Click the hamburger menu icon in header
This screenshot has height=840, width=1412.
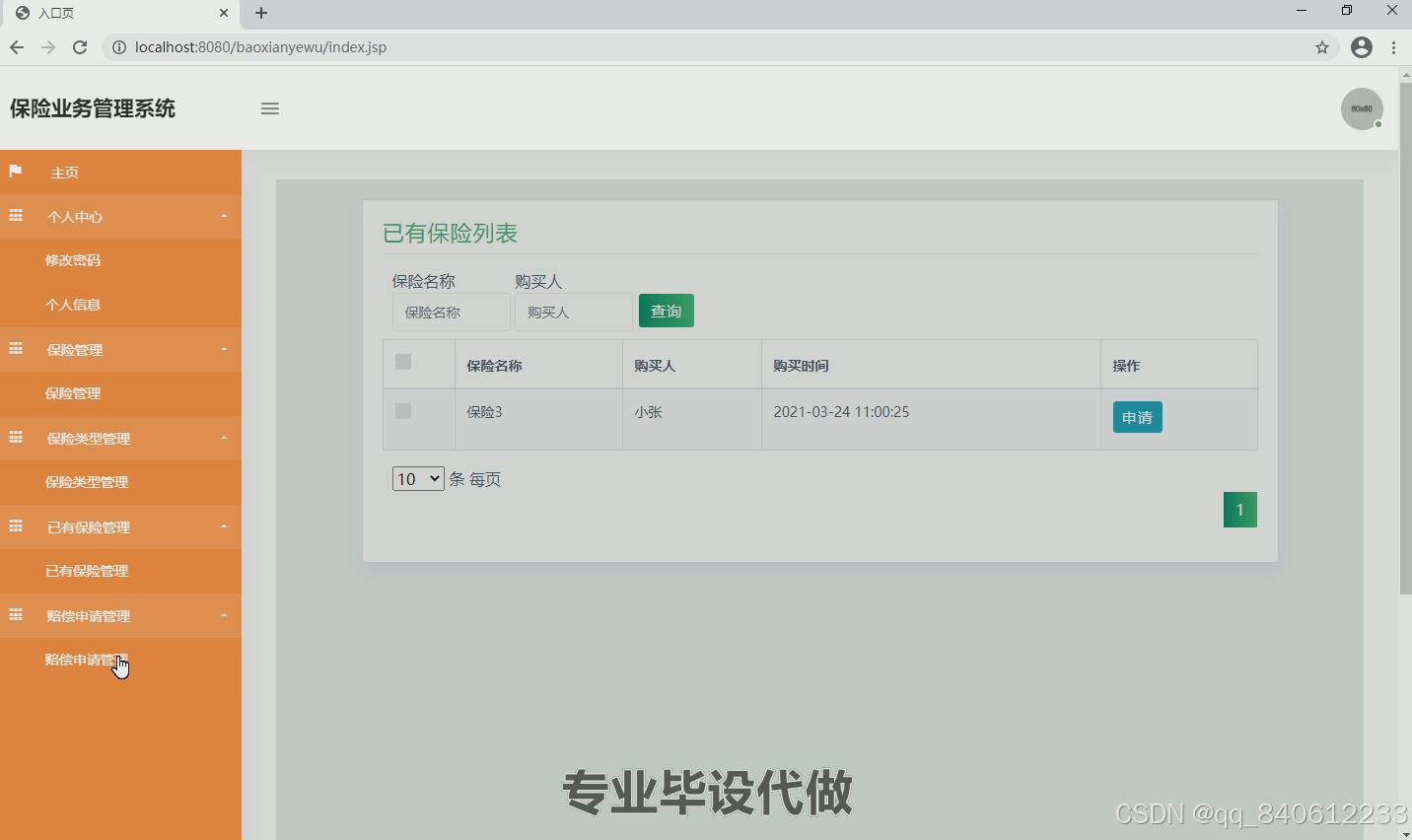tap(270, 108)
